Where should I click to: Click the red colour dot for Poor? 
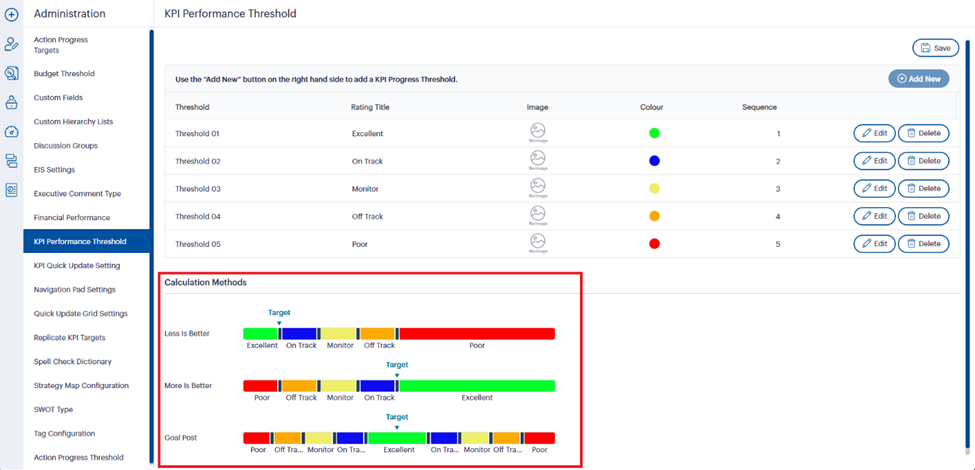click(x=654, y=244)
